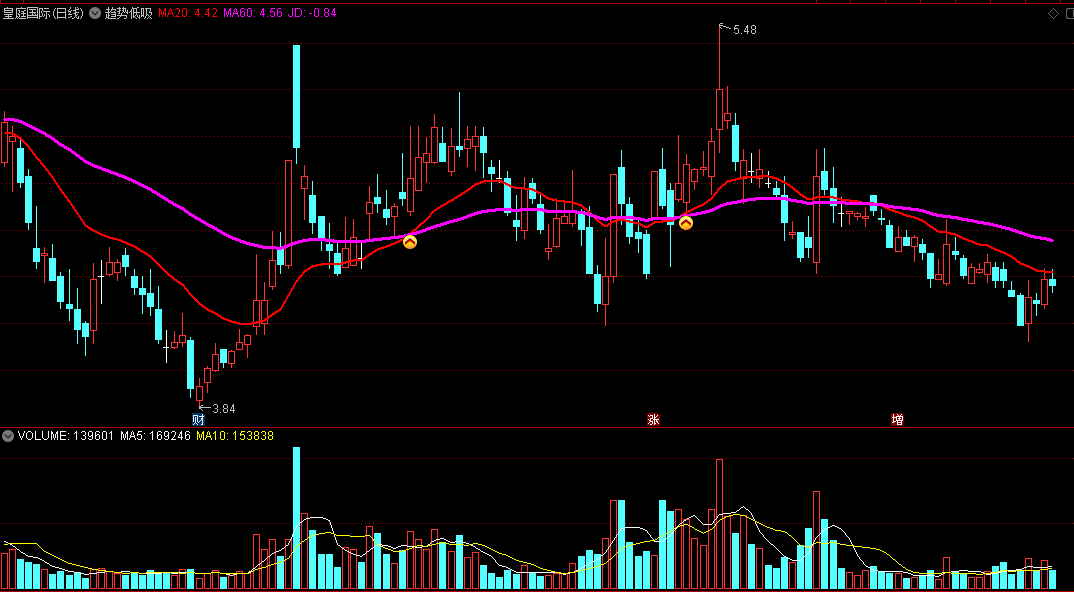Open the dropdown arrow beside 趋势低吸

tap(95, 13)
